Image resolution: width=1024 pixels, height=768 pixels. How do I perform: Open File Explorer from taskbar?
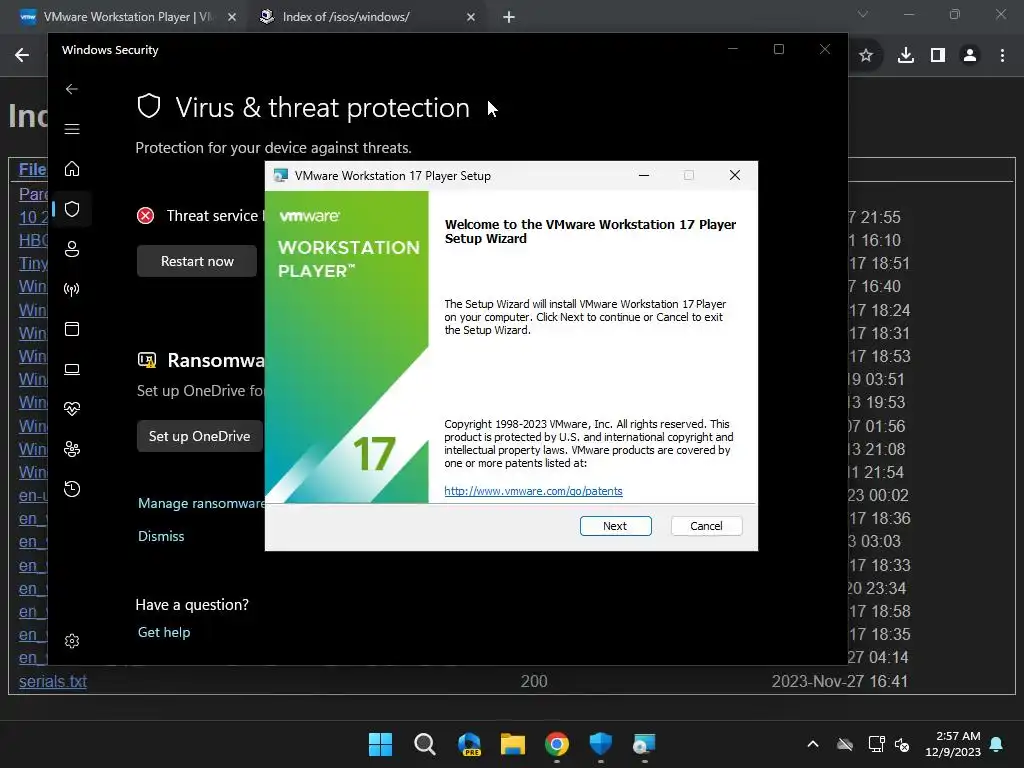513,744
